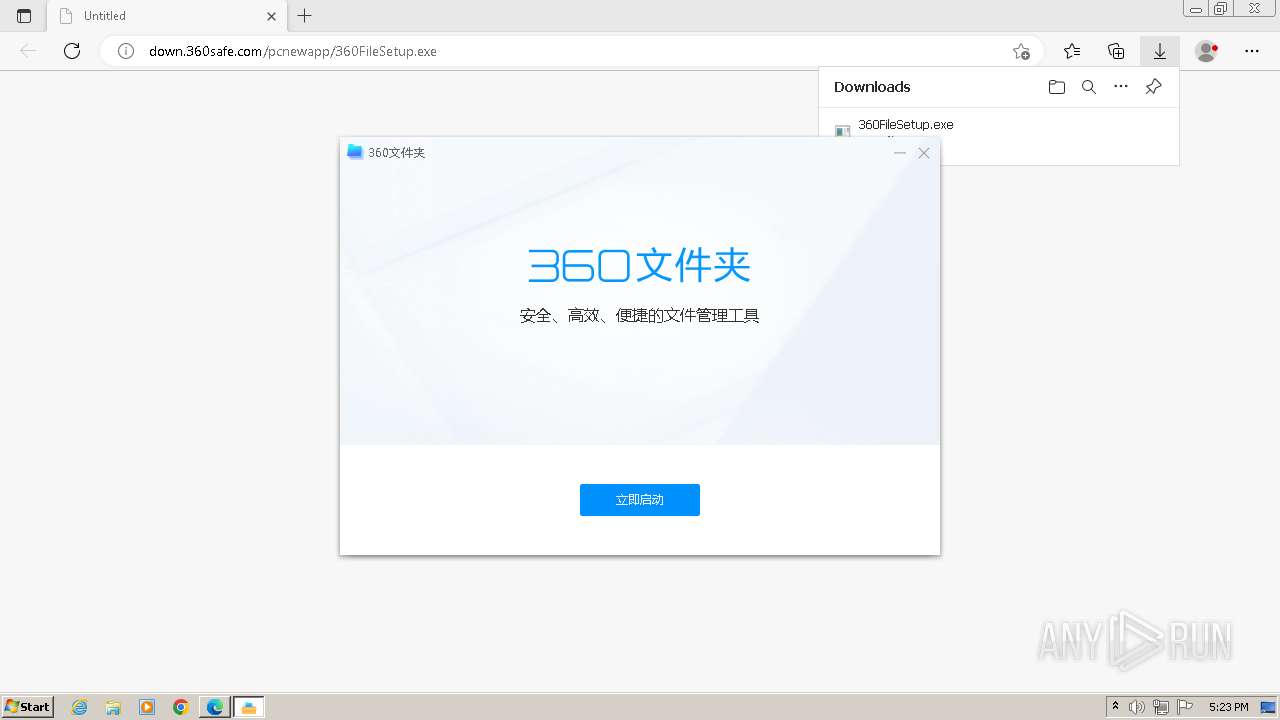
Task: Select the Untitled browser tab
Action: coord(166,16)
